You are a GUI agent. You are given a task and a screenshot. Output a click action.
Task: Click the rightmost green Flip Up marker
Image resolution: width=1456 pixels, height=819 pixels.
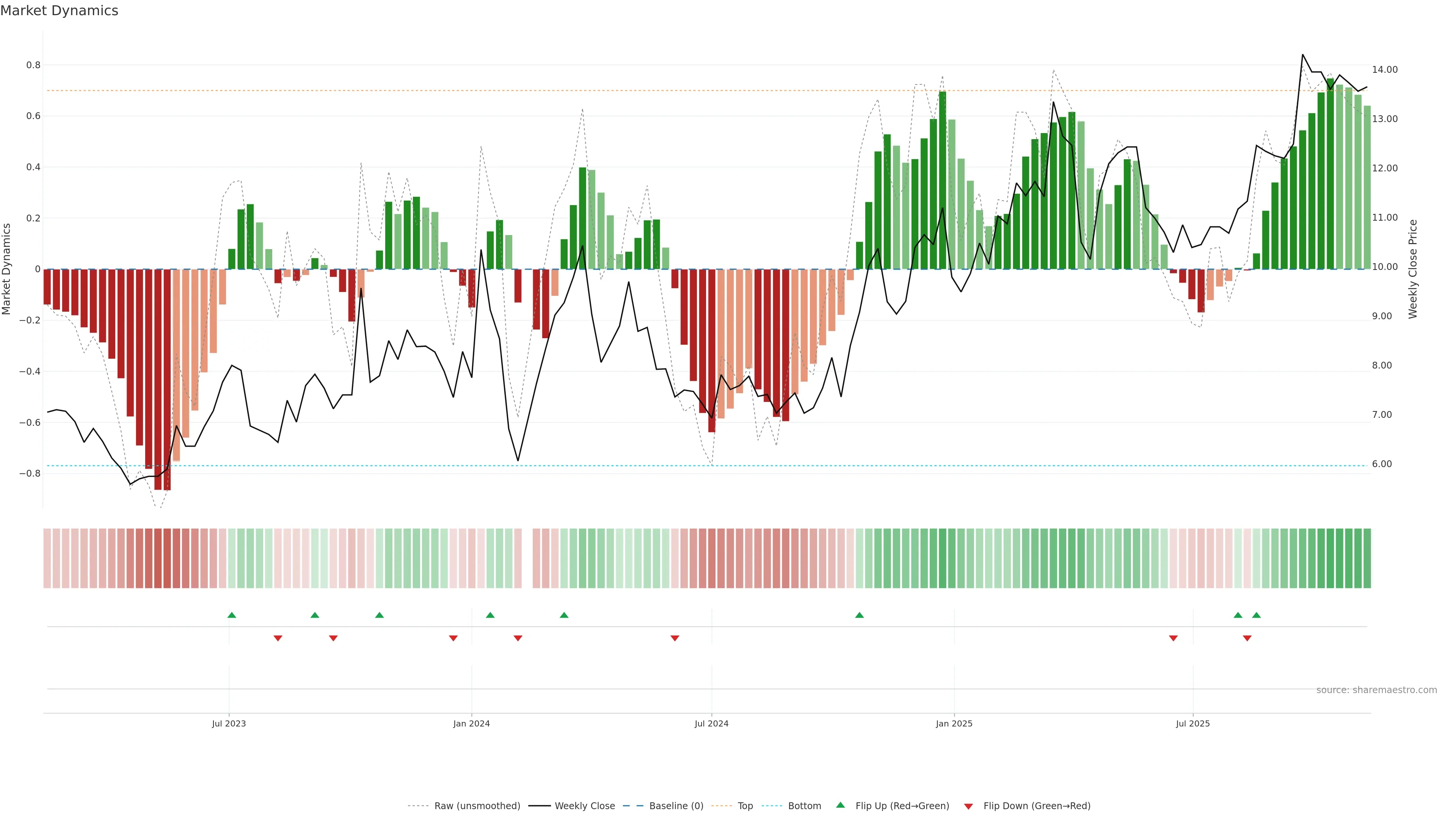point(1257,615)
